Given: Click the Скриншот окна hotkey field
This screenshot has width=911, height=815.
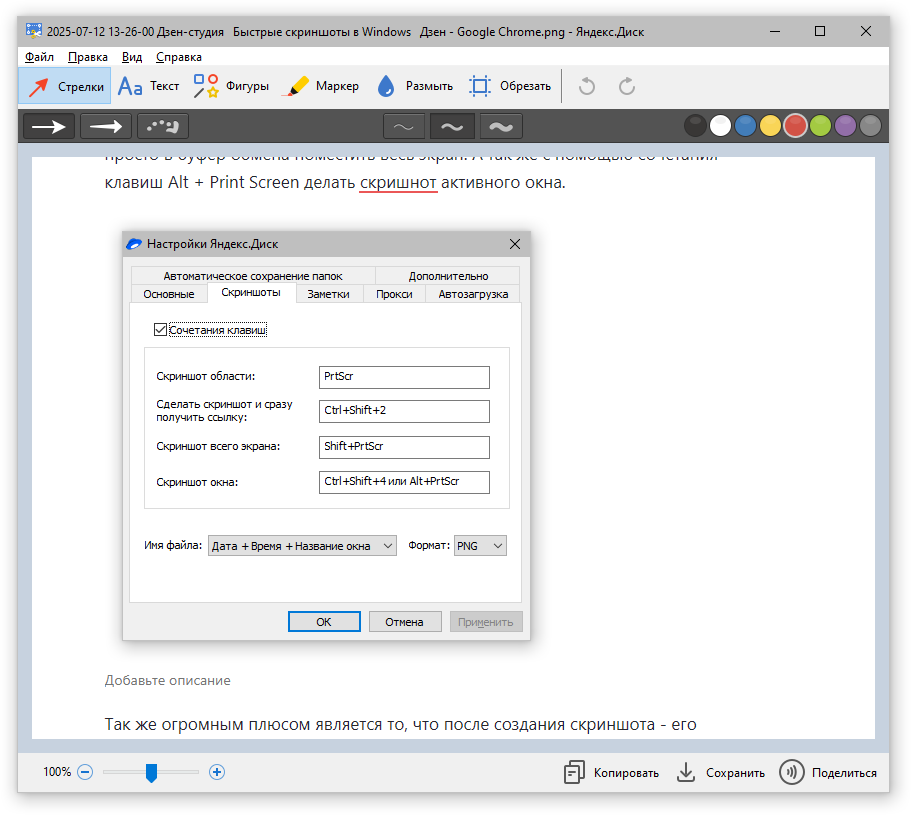Looking at the screenshot, I should pos(404,482).
